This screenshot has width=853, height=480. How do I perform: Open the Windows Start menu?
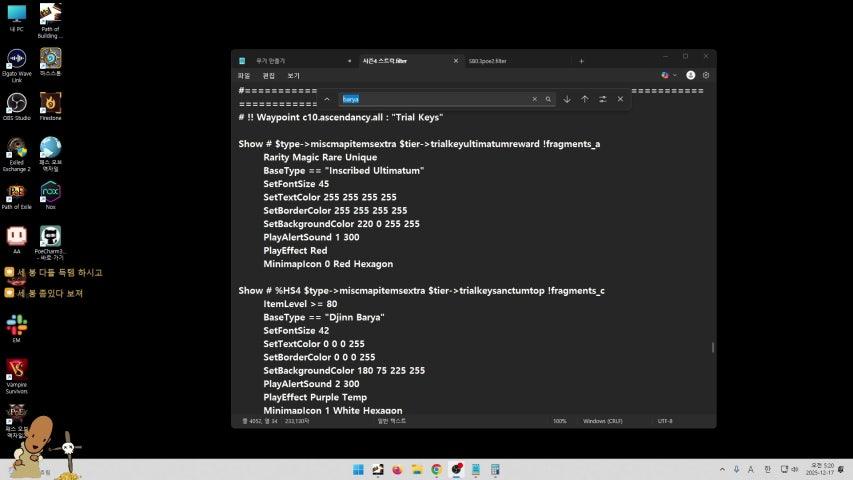tap(357, 469)
